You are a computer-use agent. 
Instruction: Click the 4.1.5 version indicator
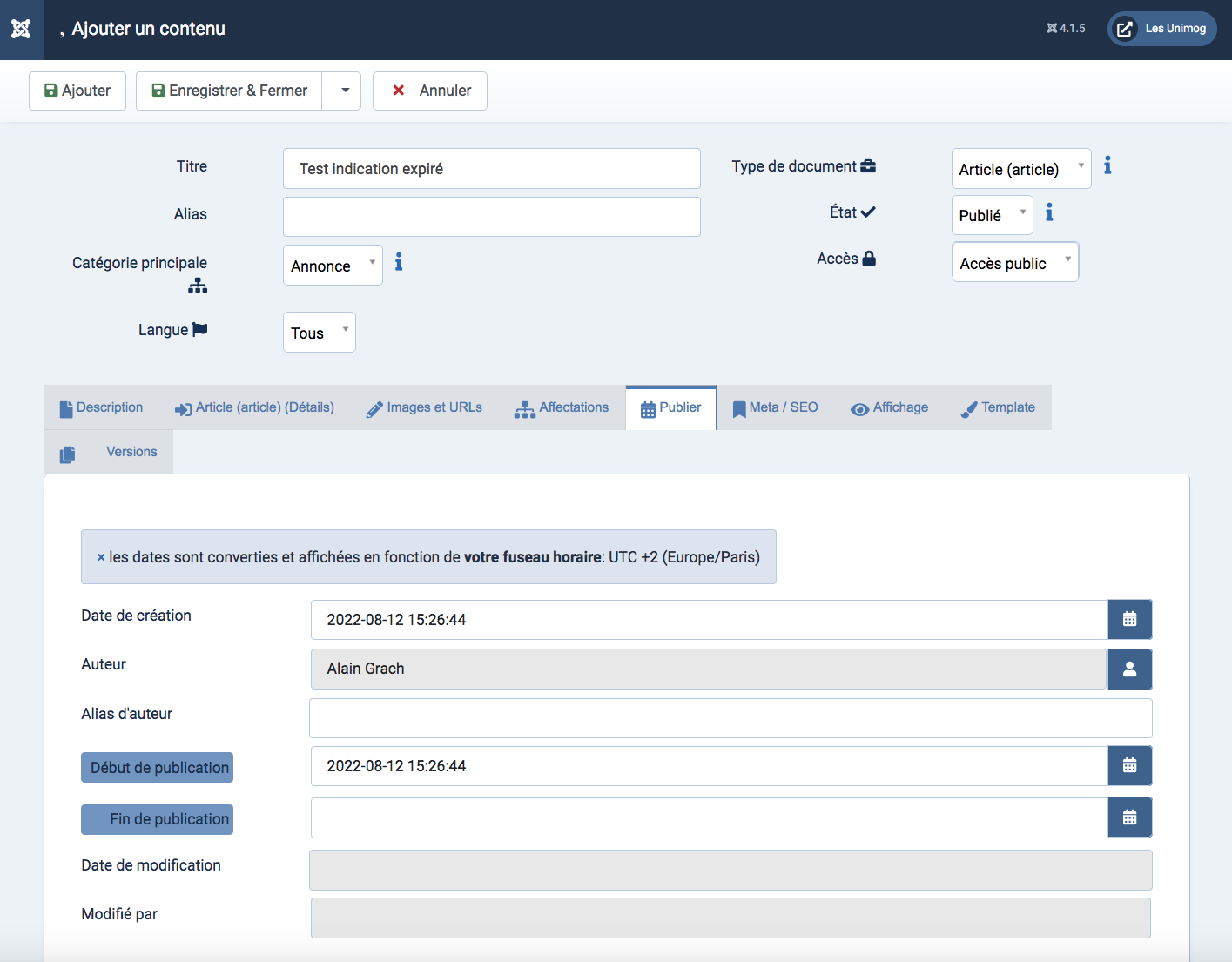click(x=1066, y=29)
